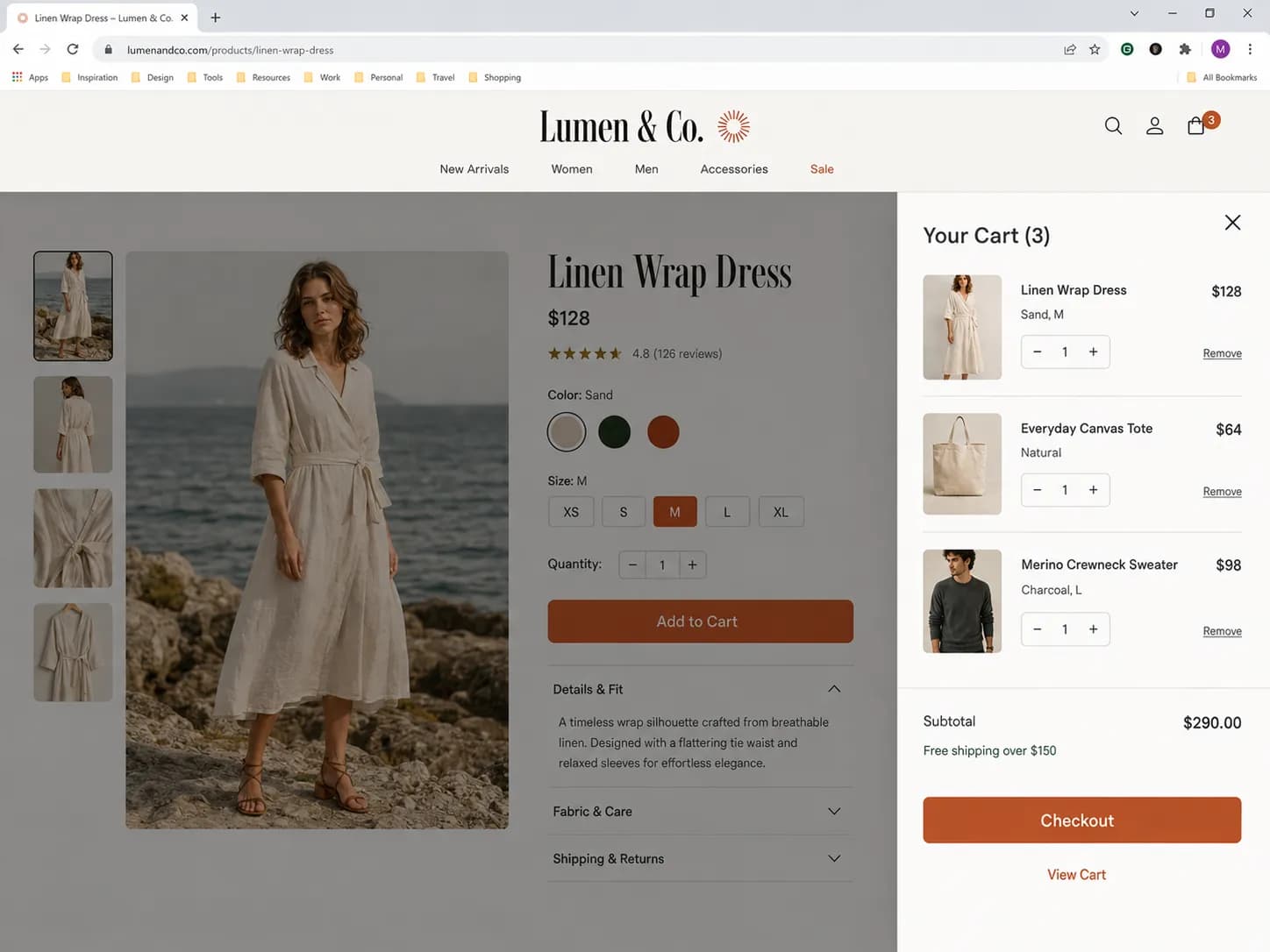Close the cart panel with X
Screen dimensions: 1270x952
1232,223
